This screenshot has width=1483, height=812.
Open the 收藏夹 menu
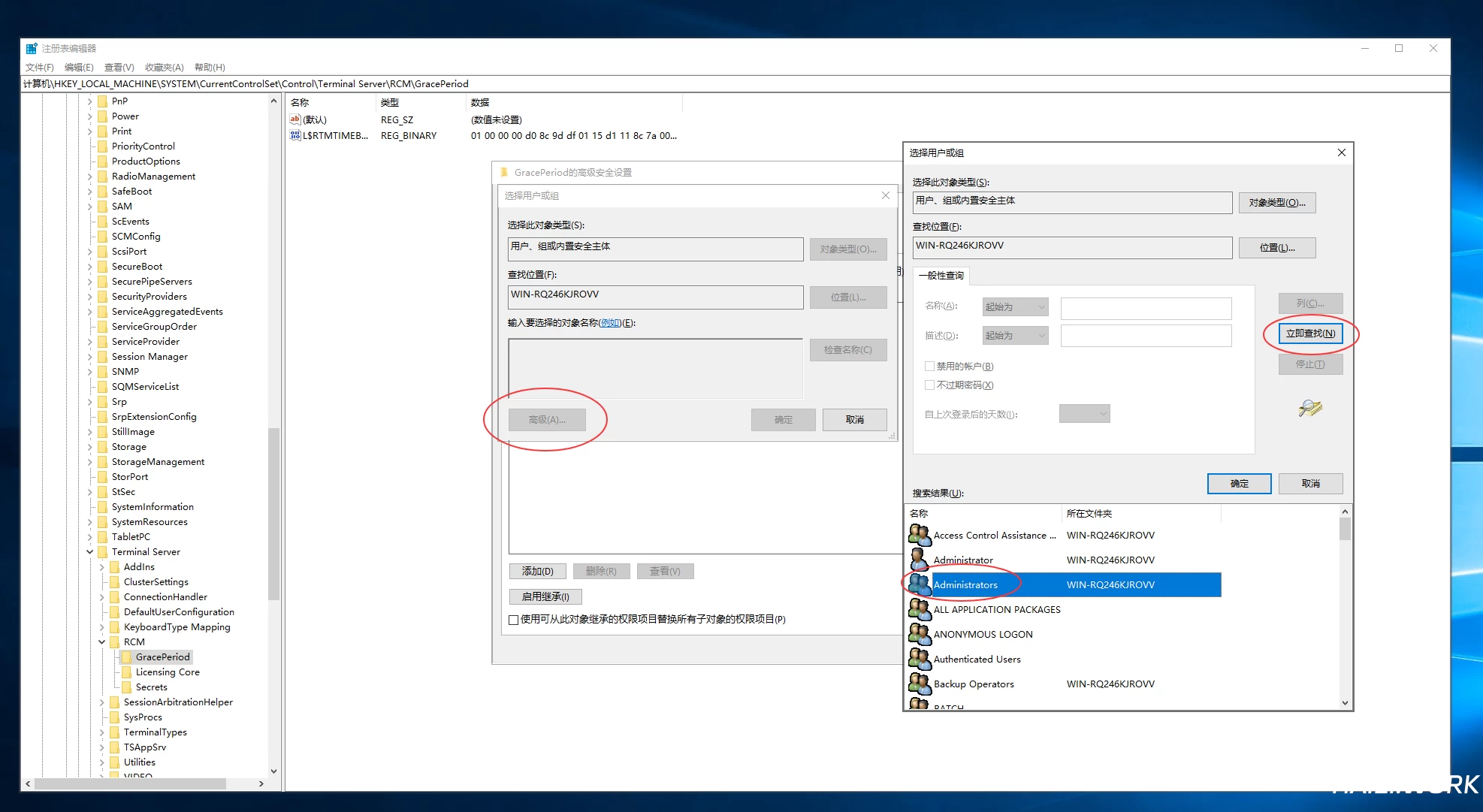[x=164, y=68]
